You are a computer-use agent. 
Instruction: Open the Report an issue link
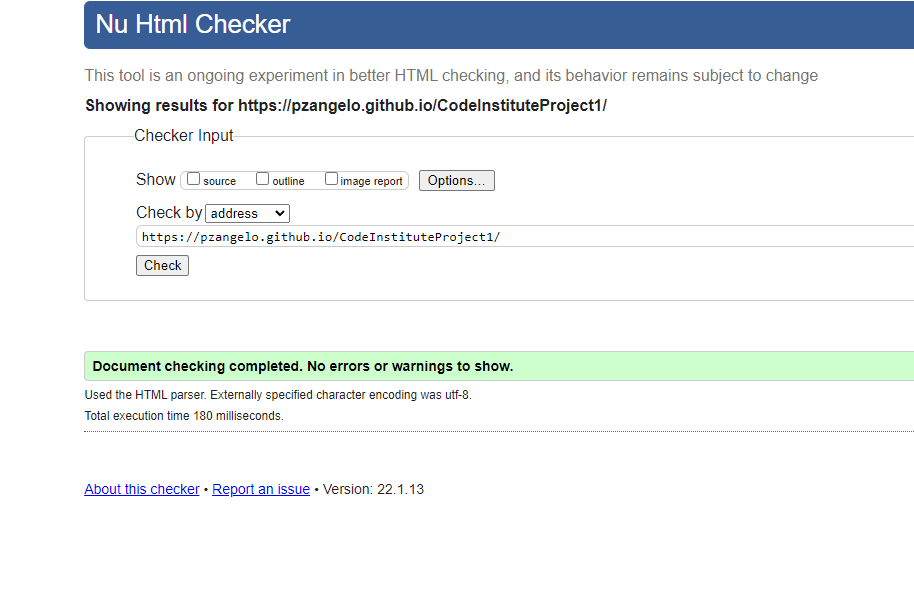pyautogui.click(x=261, y=489)
